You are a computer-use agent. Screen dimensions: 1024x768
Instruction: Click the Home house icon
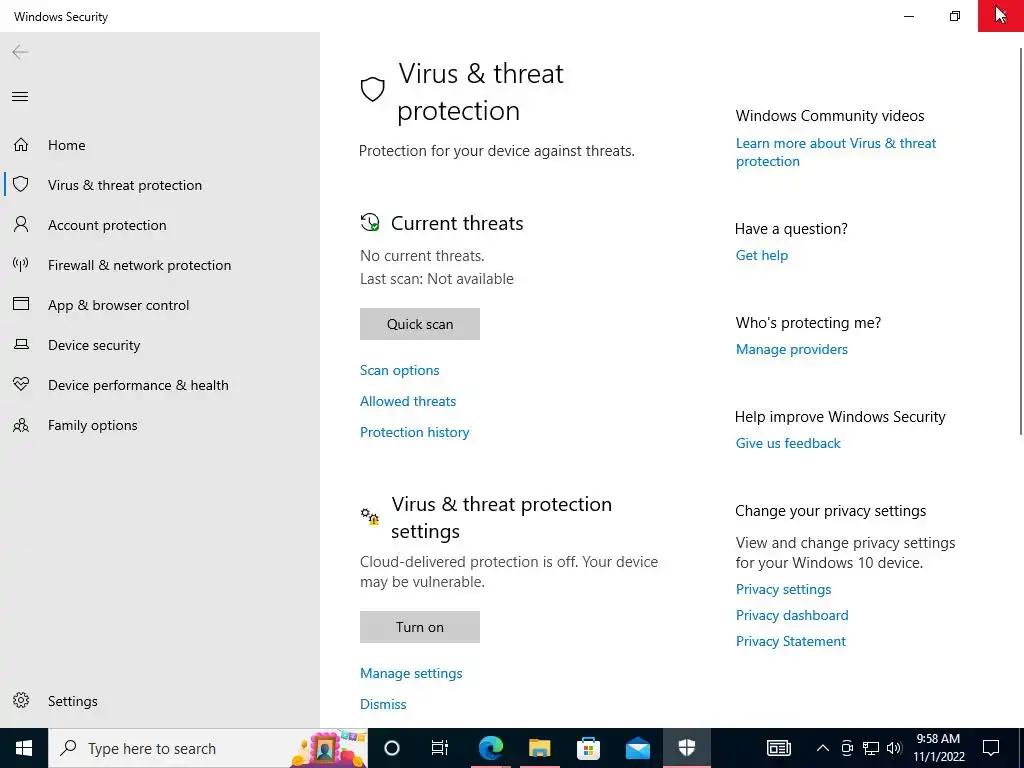(x=21, y=144)
